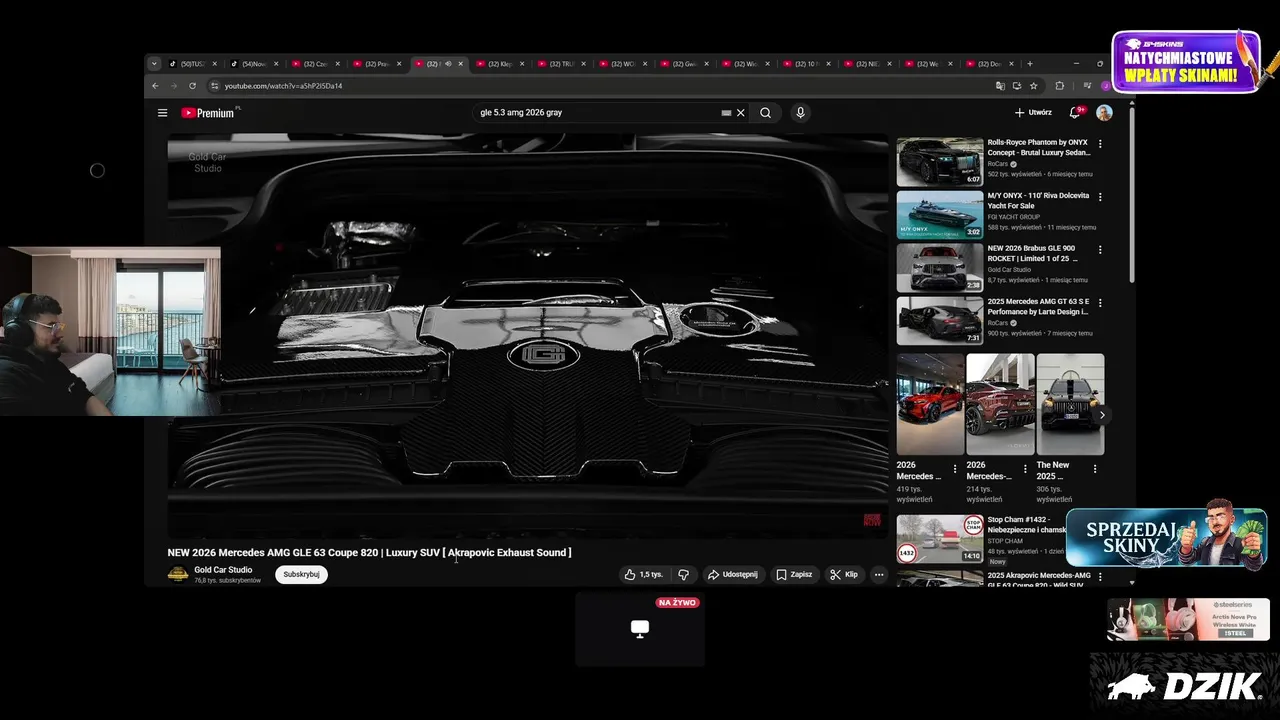Image resolution: width=1280 pixels, height=720 pixels.
Task: Open options for first Shorts '2026 Mercedes' card
Action: coord(955,468)
